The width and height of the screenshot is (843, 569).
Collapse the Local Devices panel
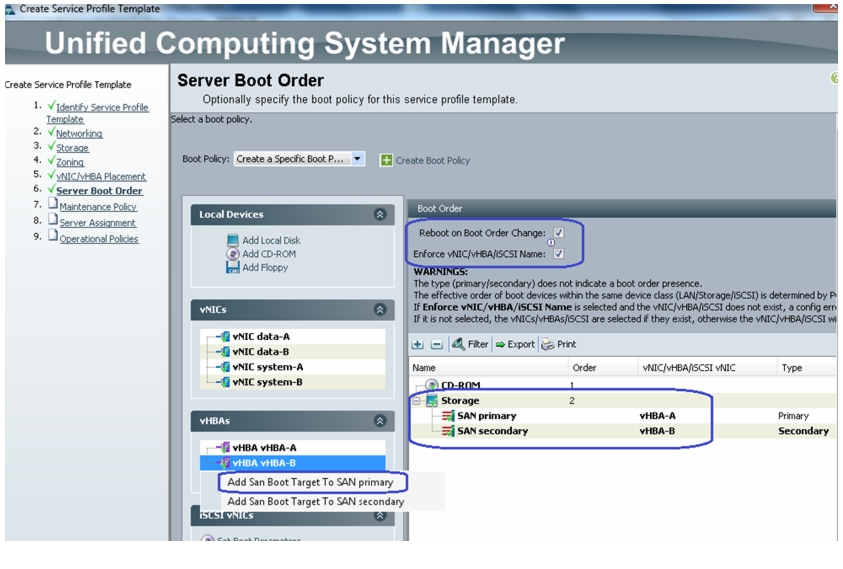pos(380,214)
